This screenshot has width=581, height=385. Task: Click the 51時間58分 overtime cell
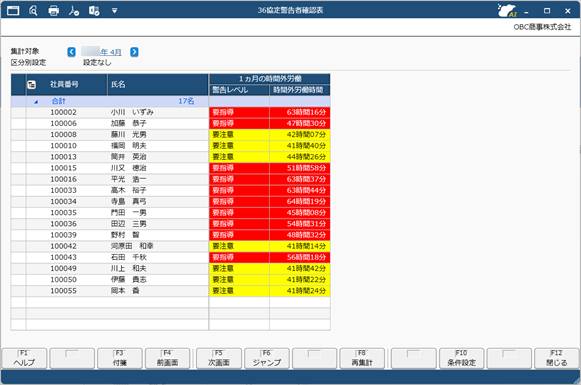click(x=300, y=168)
